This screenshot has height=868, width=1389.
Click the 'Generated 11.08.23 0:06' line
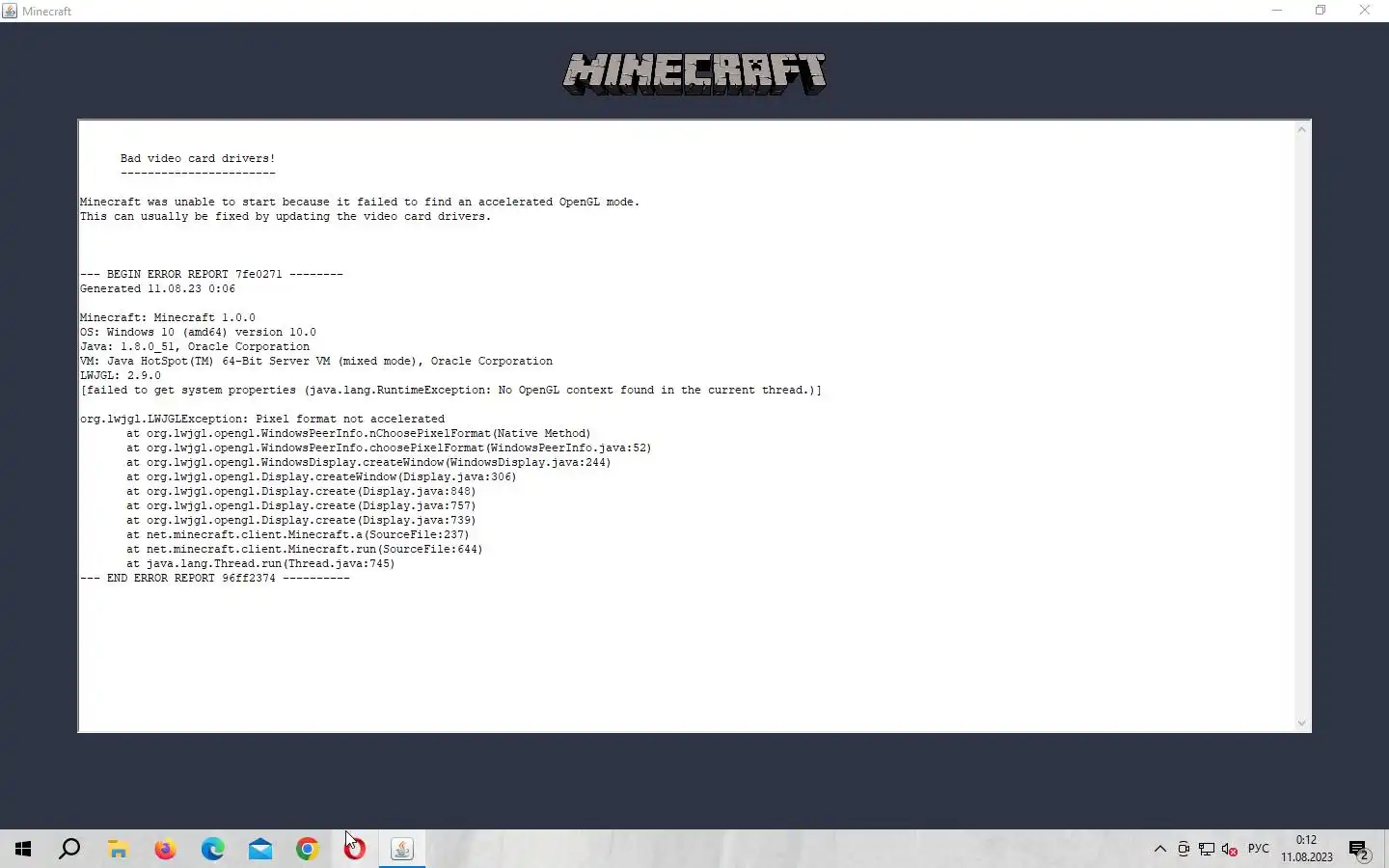pyautogui.click(x=157, y=288)
